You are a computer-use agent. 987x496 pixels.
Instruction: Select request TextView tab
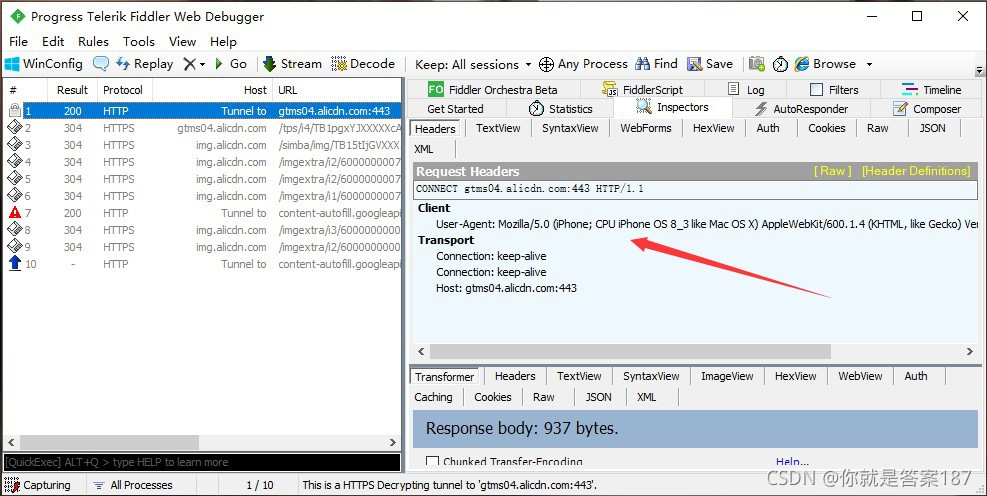498,128
